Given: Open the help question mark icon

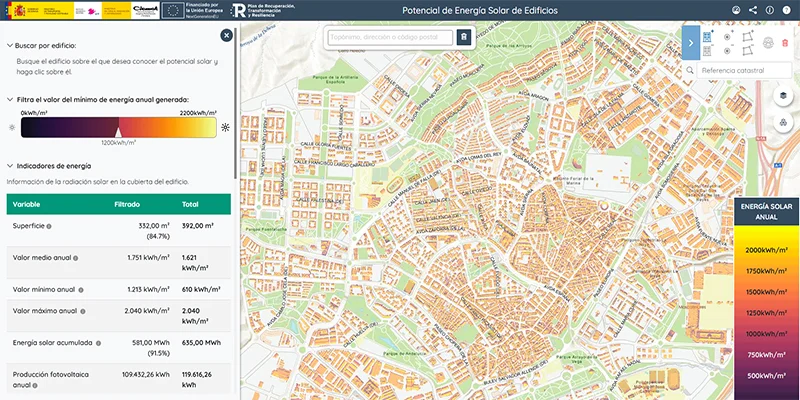Looking at the screenshot, I should tap(786, 10).
